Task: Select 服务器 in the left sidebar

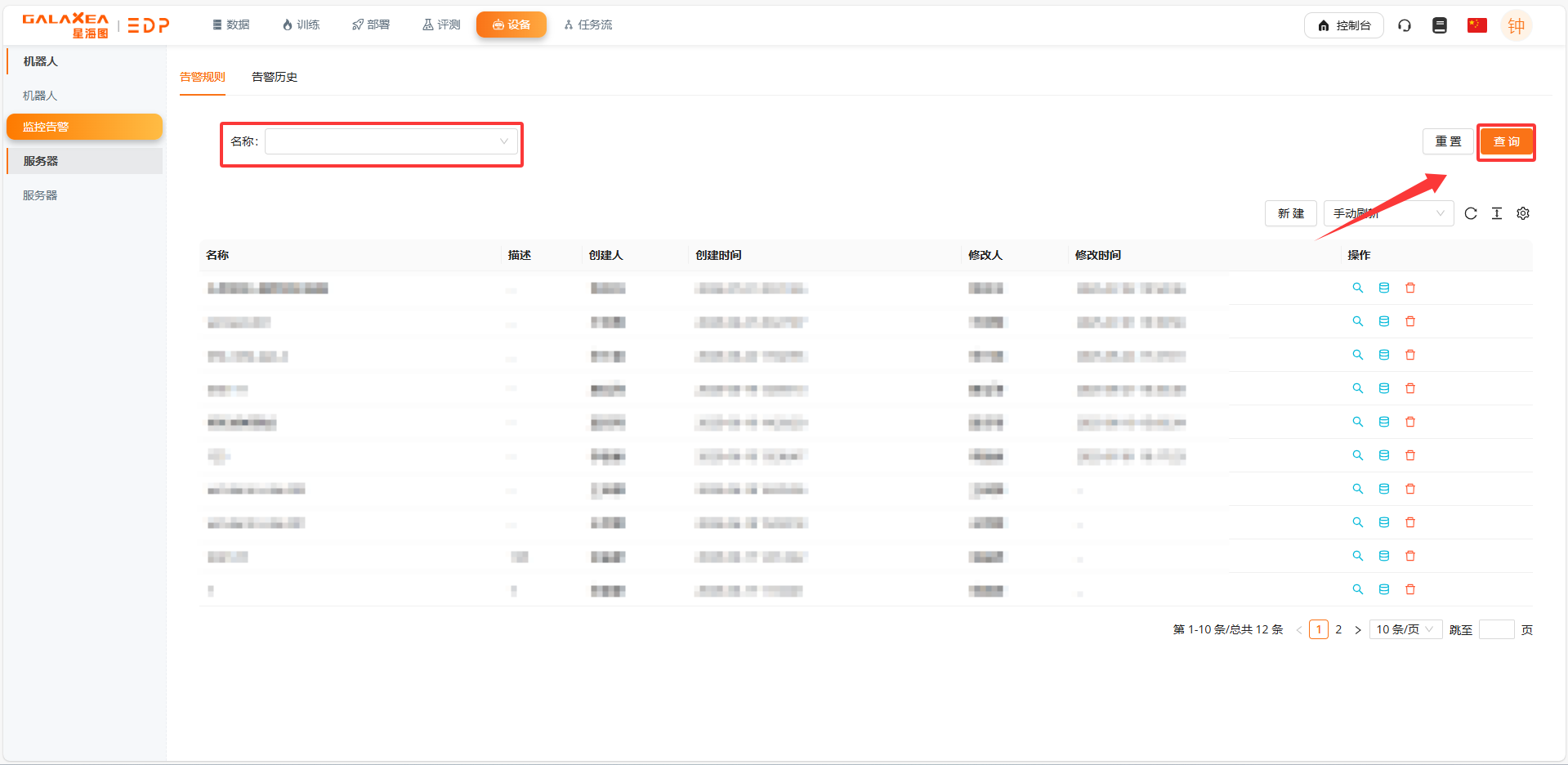Action: [x=40, y=195]
